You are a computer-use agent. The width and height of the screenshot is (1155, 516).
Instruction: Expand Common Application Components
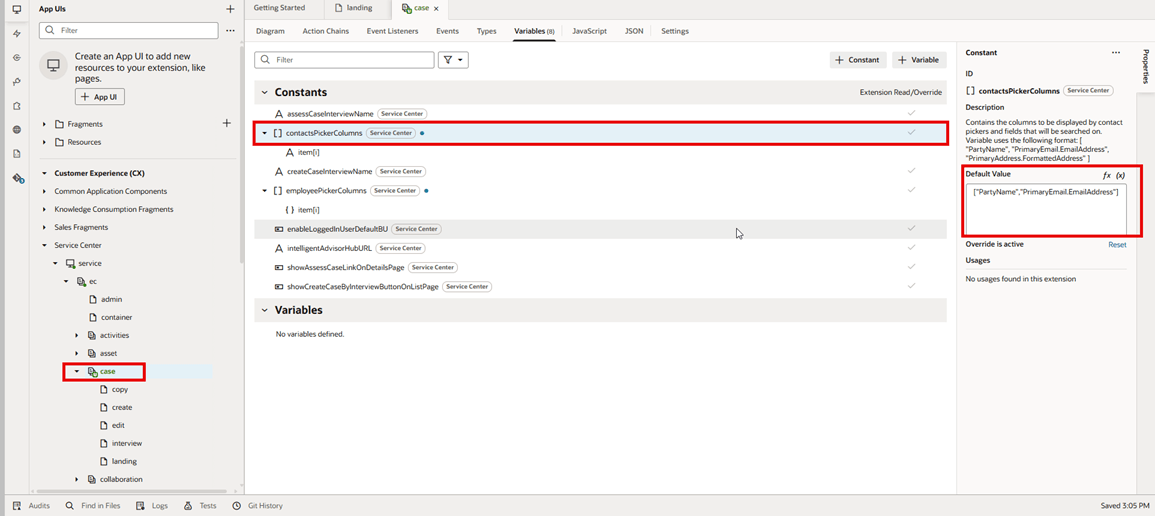[44, 191]
